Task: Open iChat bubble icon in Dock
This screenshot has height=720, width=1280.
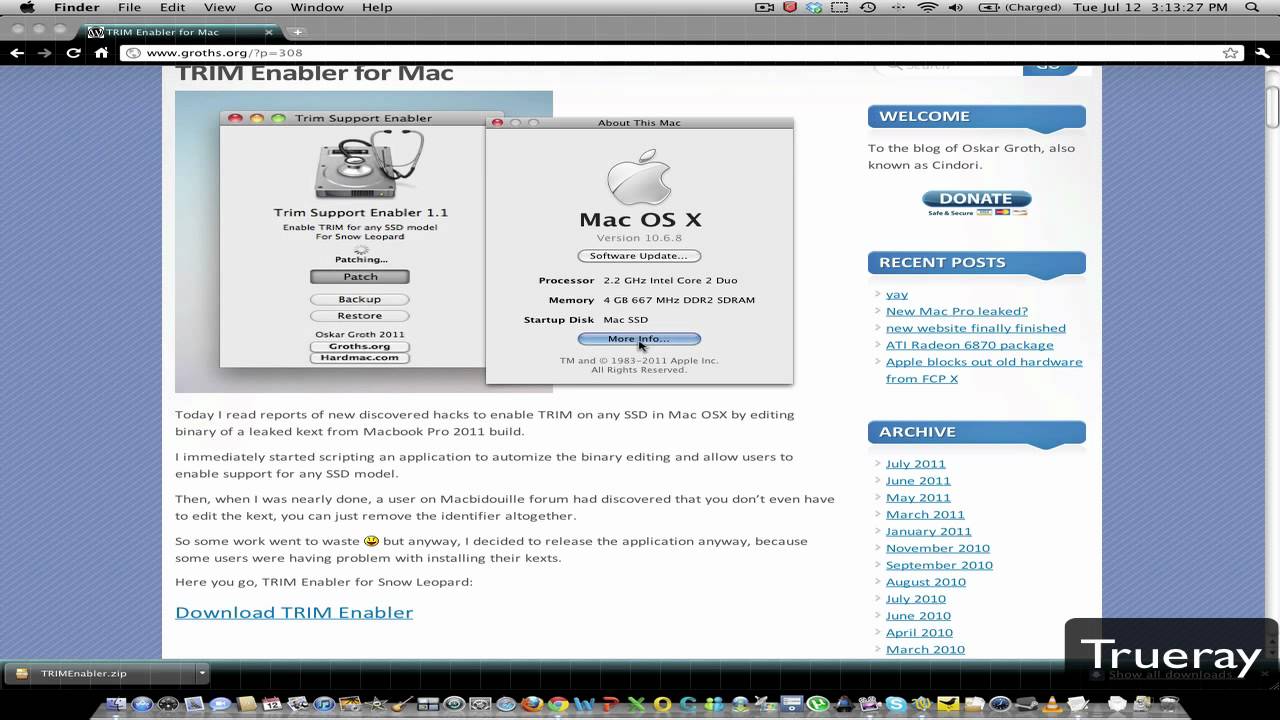Action: (220, 704)
